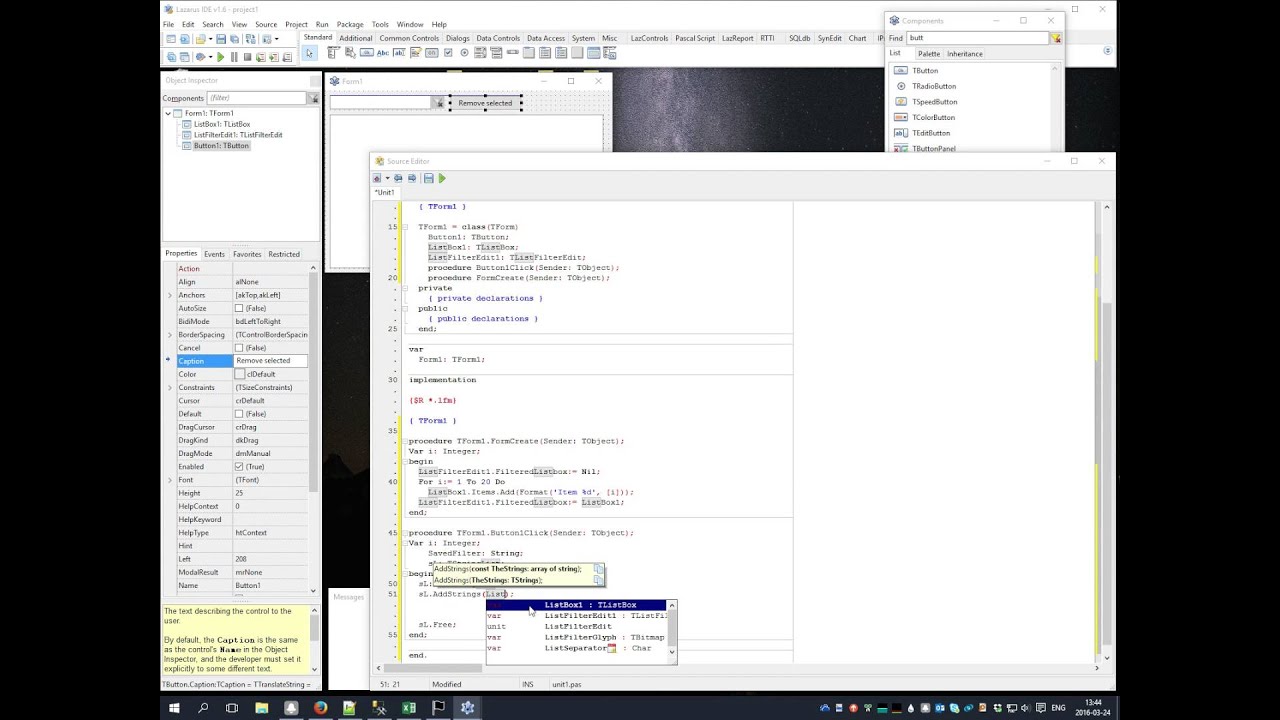Viewport: 1280px width, 720px height.
Task: Expand the Constraints property
Action: click(169, 387)
